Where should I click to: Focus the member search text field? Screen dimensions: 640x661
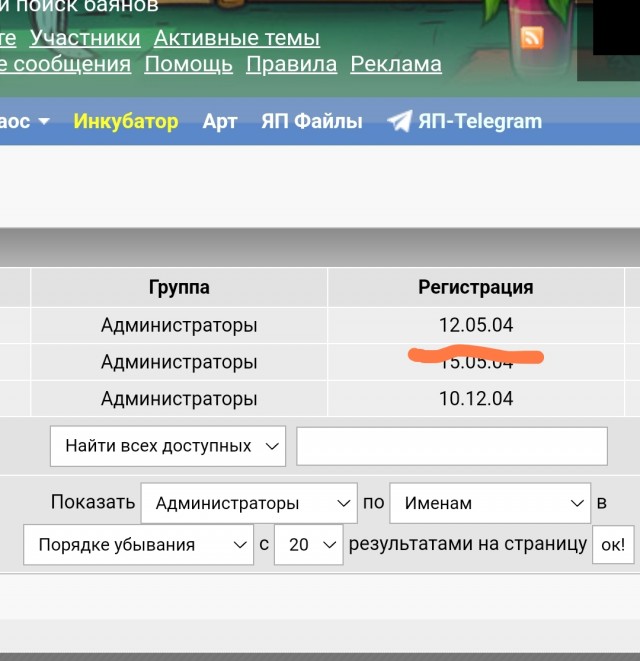pos(452,446)
